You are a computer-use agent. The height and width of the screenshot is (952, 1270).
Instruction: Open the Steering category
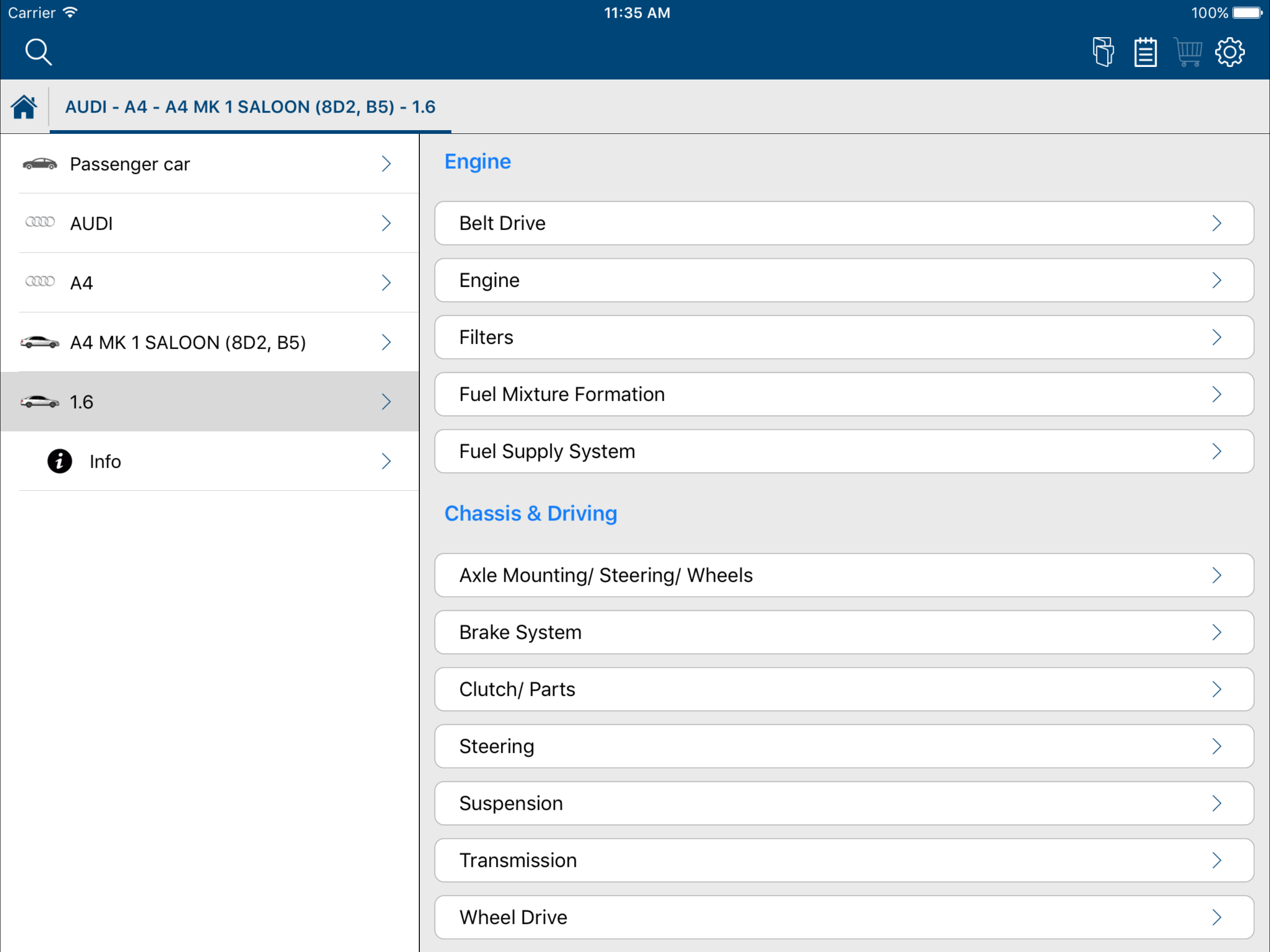point(844,747)
